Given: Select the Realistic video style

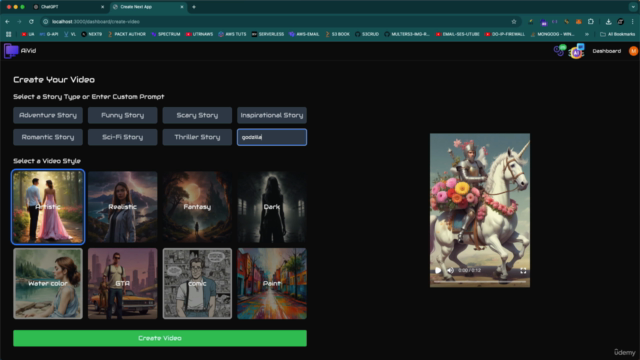Looking at the screenshot, I should click(122, 207).
